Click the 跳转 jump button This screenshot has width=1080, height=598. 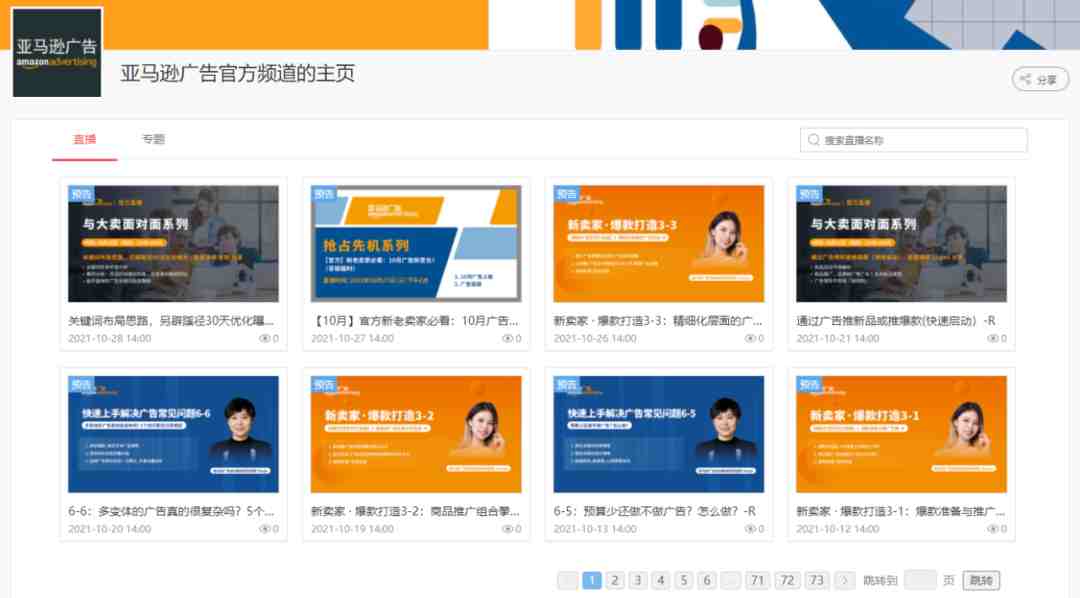[x=981, y=580]
